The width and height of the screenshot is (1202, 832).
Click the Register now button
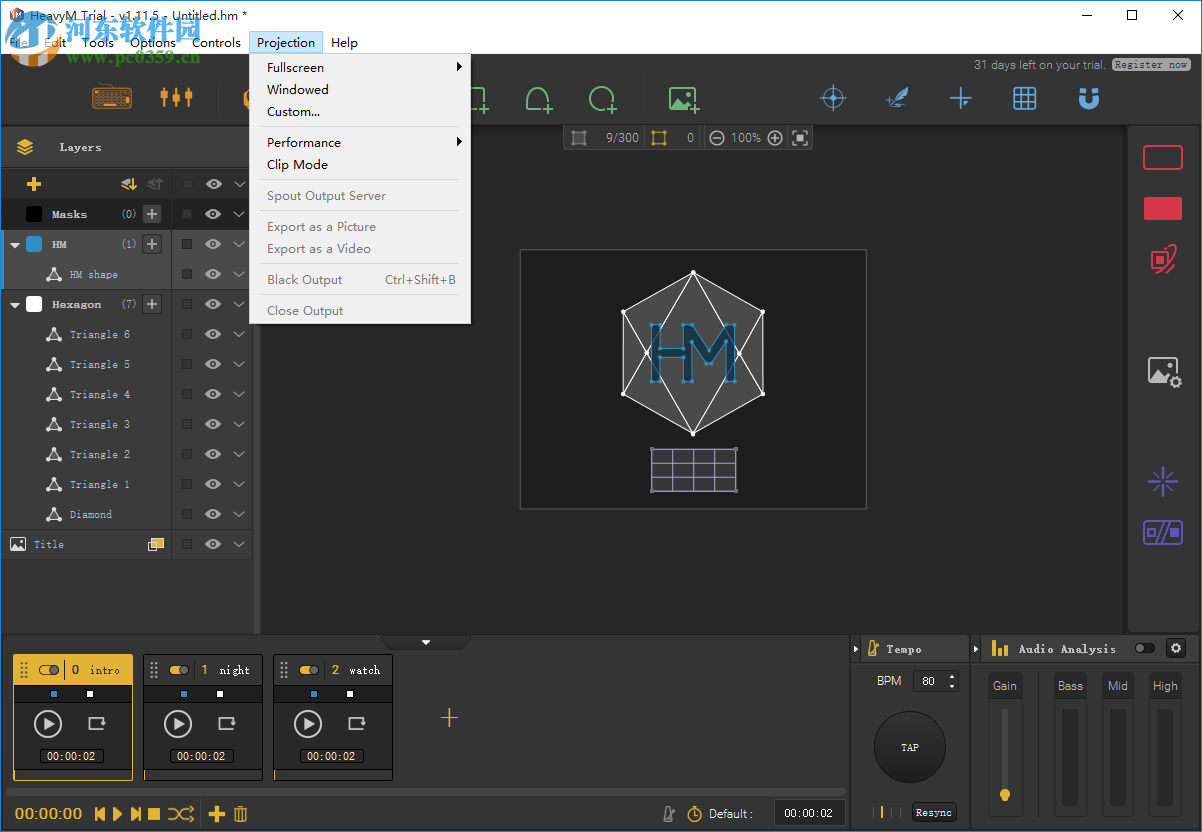coord(1151,65)
